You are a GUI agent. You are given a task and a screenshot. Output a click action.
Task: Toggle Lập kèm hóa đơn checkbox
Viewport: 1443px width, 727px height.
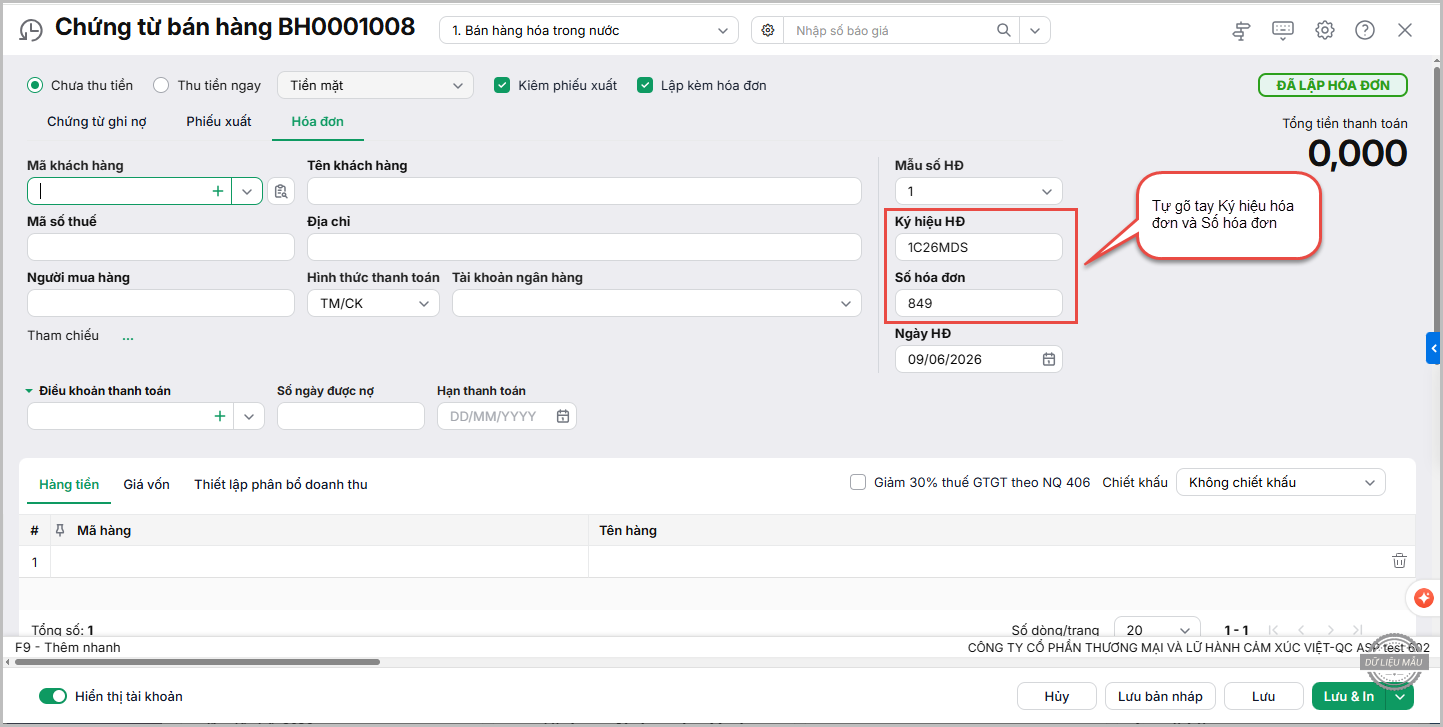tap(645, 85)
